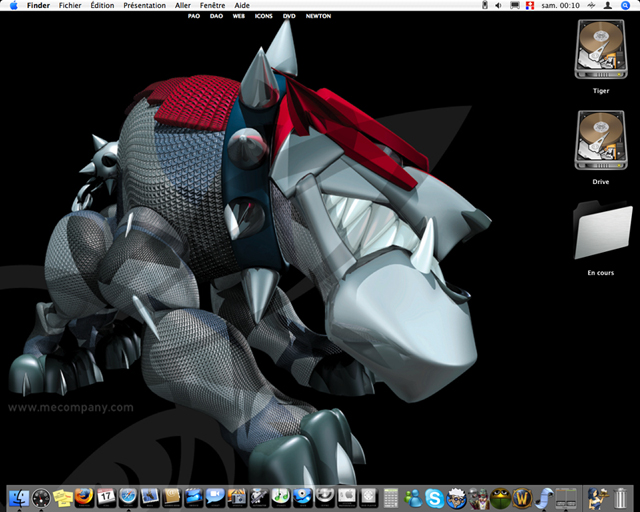Launch World of Warcraft W icon

coord(522,498)
